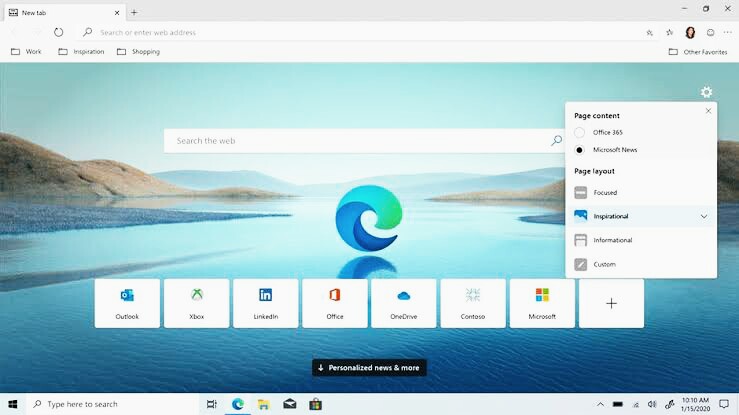Image resolution: width=739 pixels, height=415 pixels.
Task: Click Personalized news & more button
Action: click(369, 367)
